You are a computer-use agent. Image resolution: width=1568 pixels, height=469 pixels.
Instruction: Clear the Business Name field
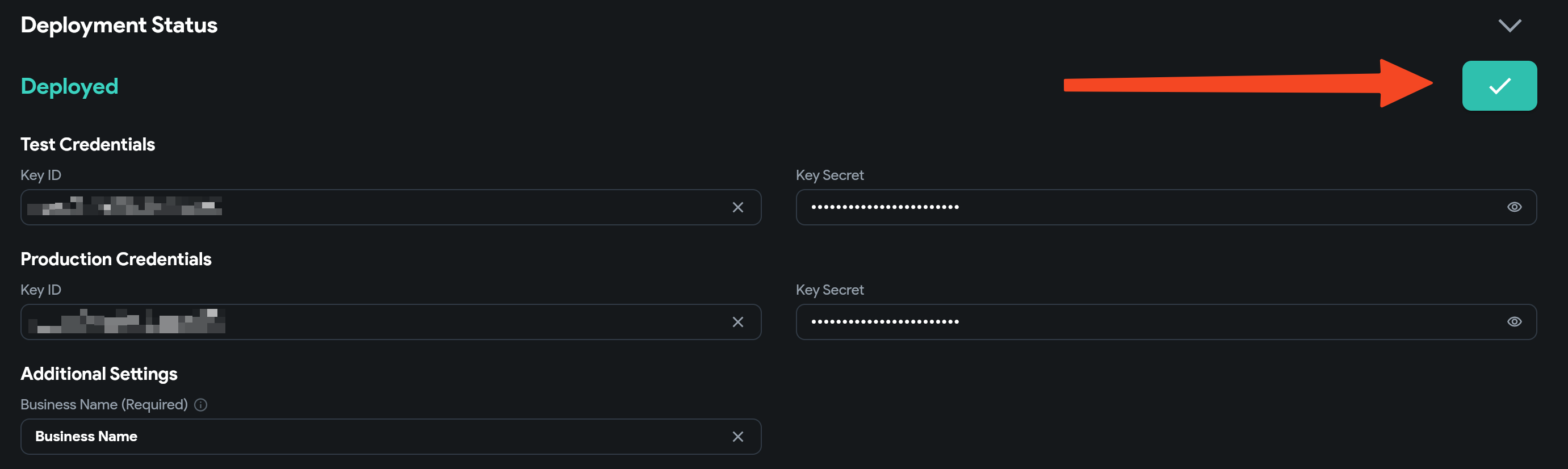click(x=738, y=437)
